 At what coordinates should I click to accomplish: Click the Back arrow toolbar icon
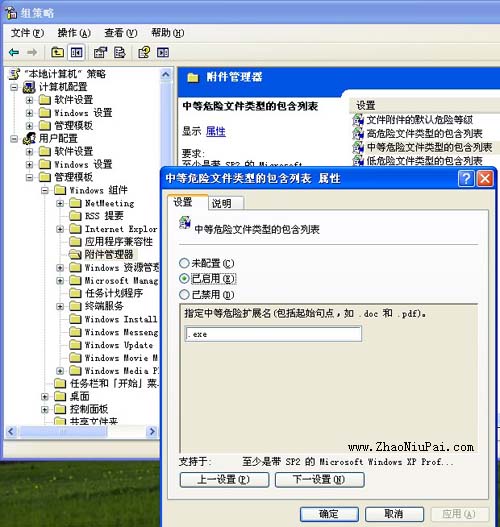(14, 52)
